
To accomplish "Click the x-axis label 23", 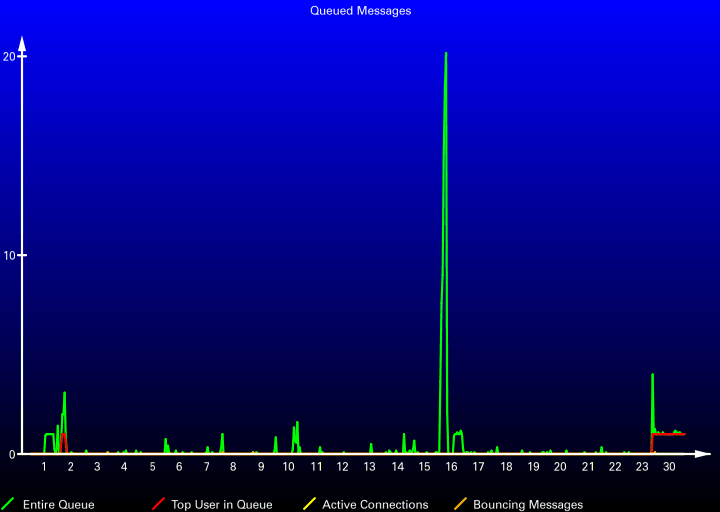I will click(x=642, y=467).
